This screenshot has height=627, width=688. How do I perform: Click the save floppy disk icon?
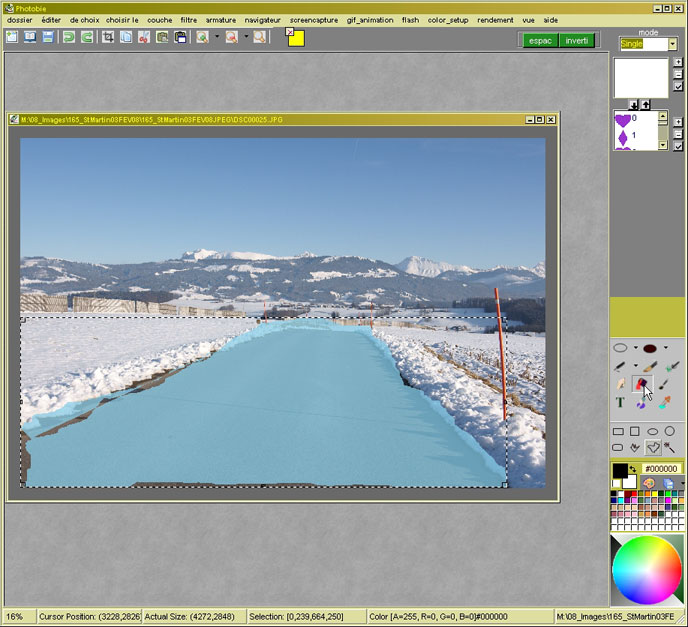(x=47, y=37)
